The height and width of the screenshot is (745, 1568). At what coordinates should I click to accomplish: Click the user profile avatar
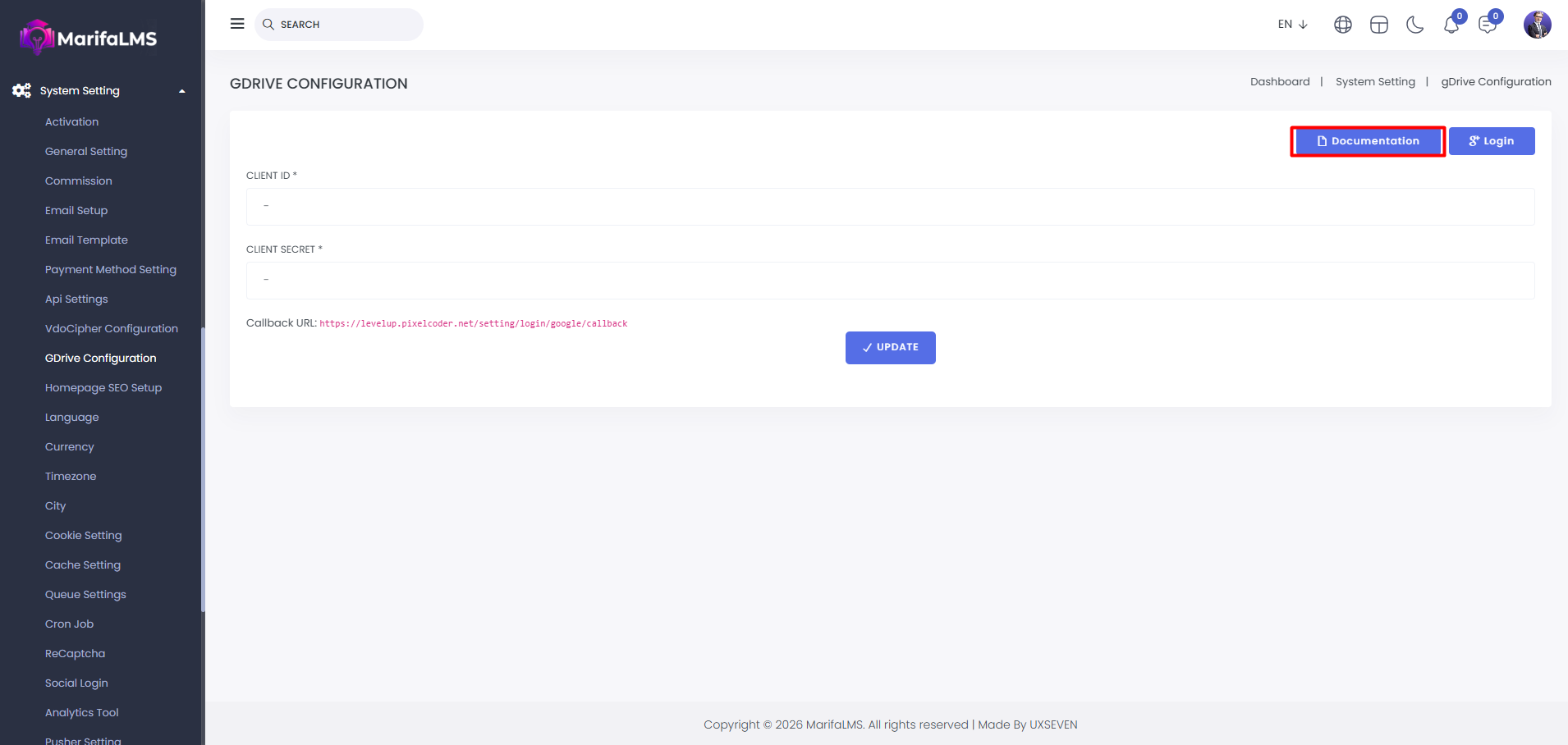(1537, 25)
